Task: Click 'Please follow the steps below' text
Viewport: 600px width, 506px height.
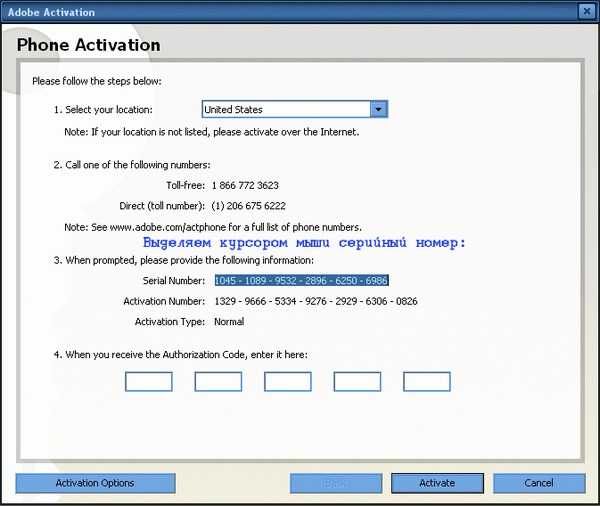Action: [x=97, y=81]
